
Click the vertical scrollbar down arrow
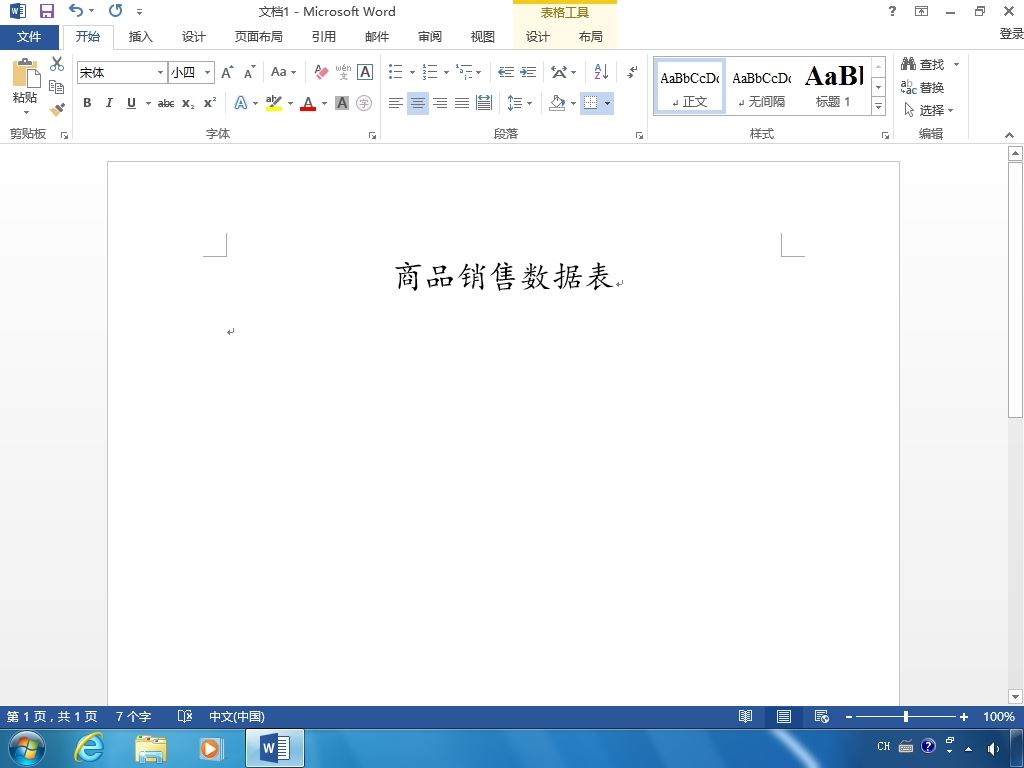[x=1015, y=696]
